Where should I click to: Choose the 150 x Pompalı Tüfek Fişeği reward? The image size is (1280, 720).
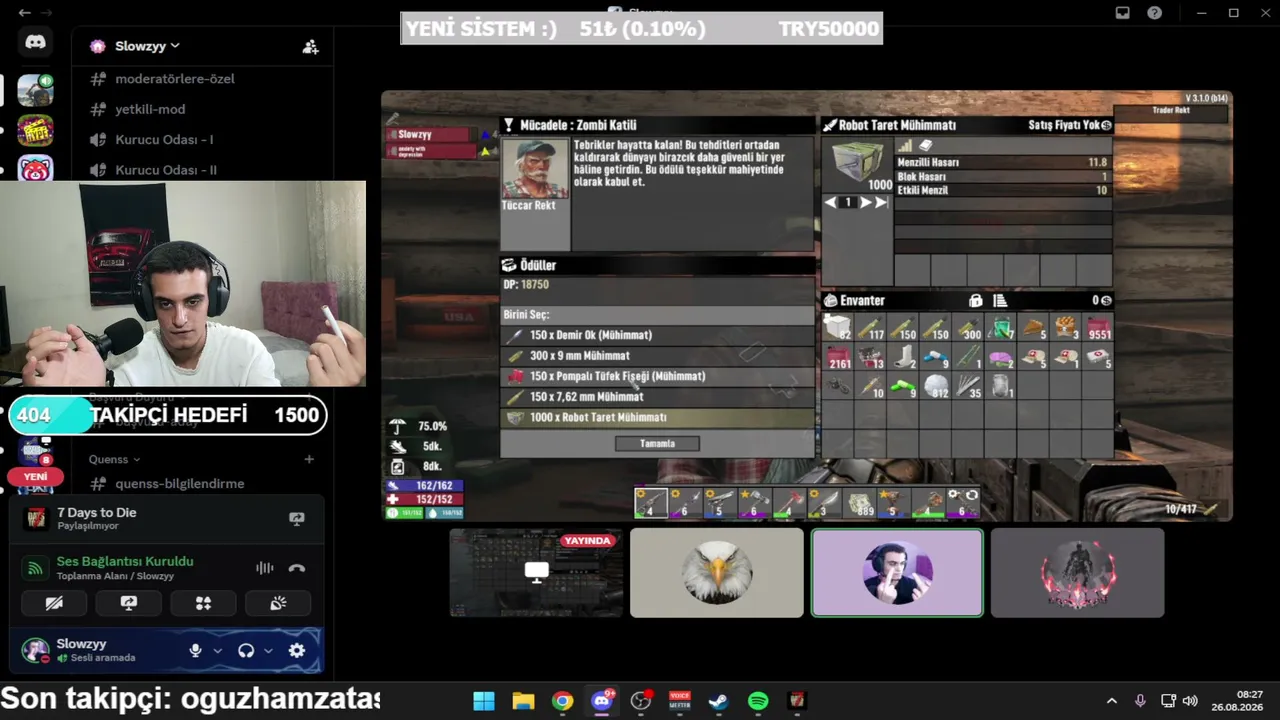(657, 376)
